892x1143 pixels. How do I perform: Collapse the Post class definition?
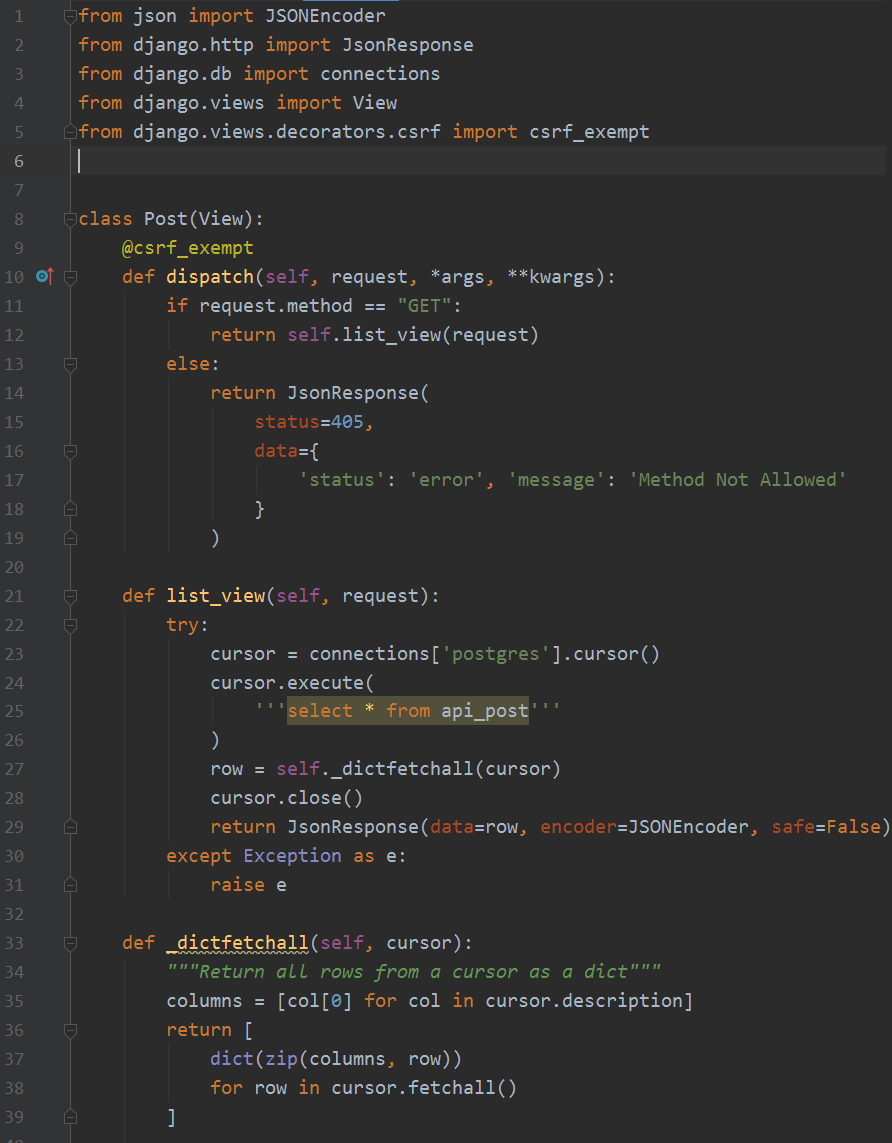tap(70, 219)
